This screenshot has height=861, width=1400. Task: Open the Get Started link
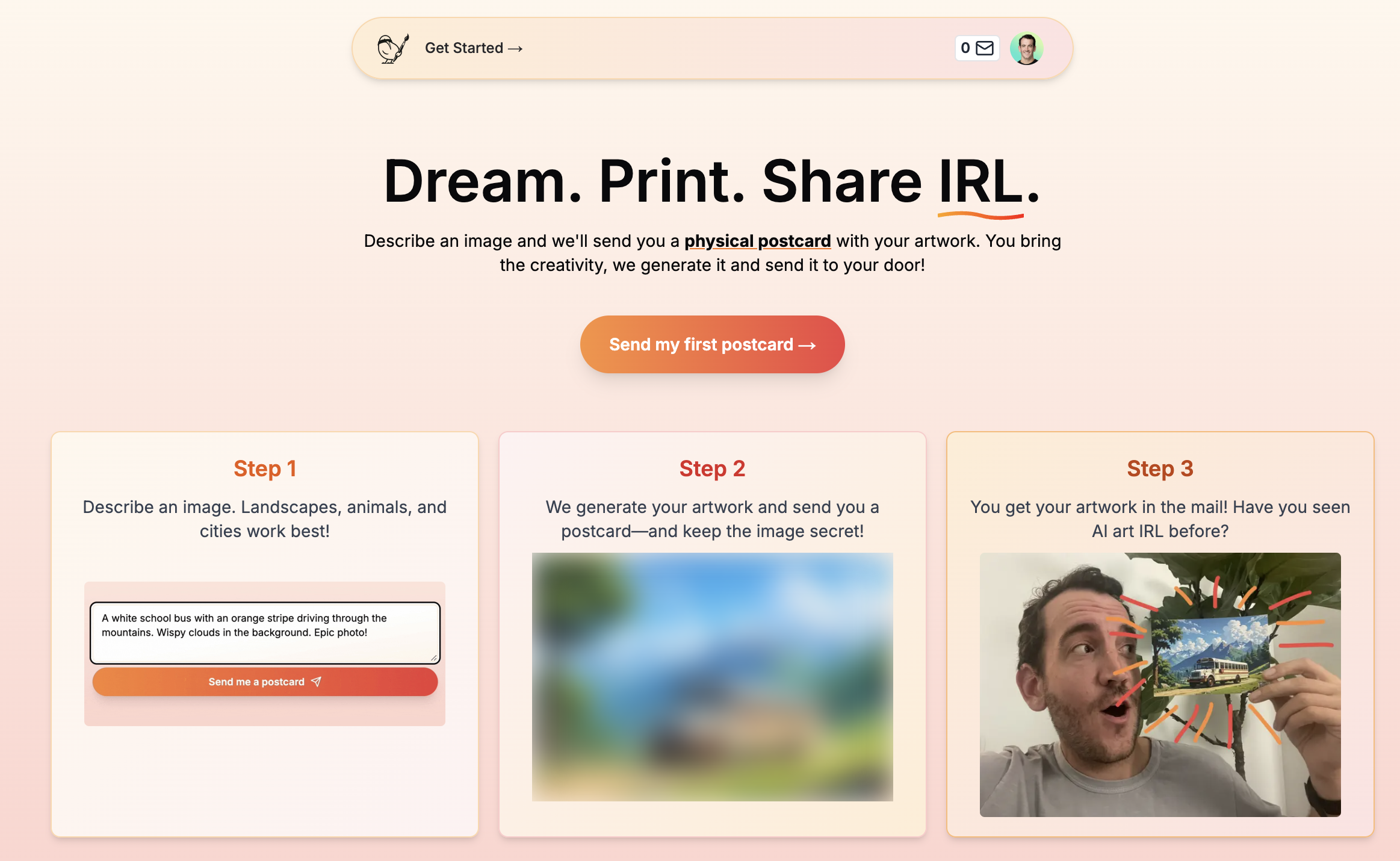[474, 48]
